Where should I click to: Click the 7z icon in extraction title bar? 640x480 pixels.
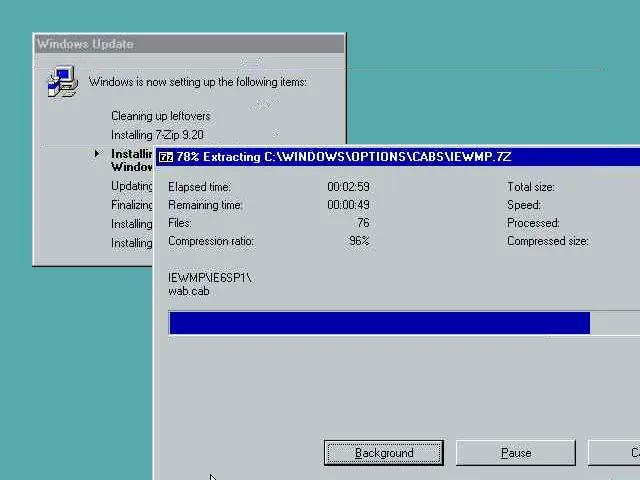pos(166,157)
